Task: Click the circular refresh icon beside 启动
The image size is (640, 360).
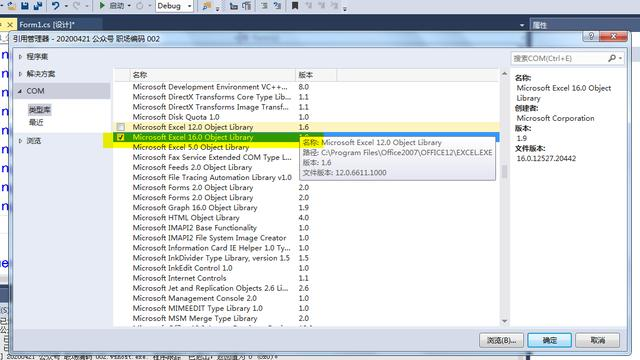Action: pos(140,6)
